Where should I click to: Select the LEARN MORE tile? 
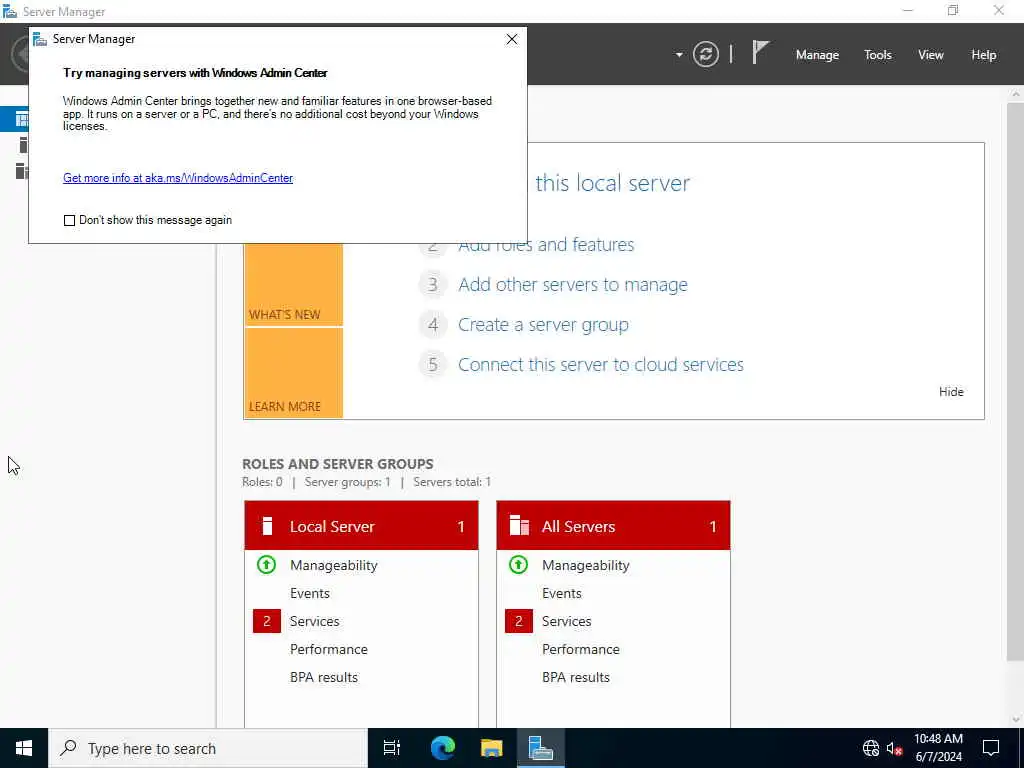pos(294,373)
